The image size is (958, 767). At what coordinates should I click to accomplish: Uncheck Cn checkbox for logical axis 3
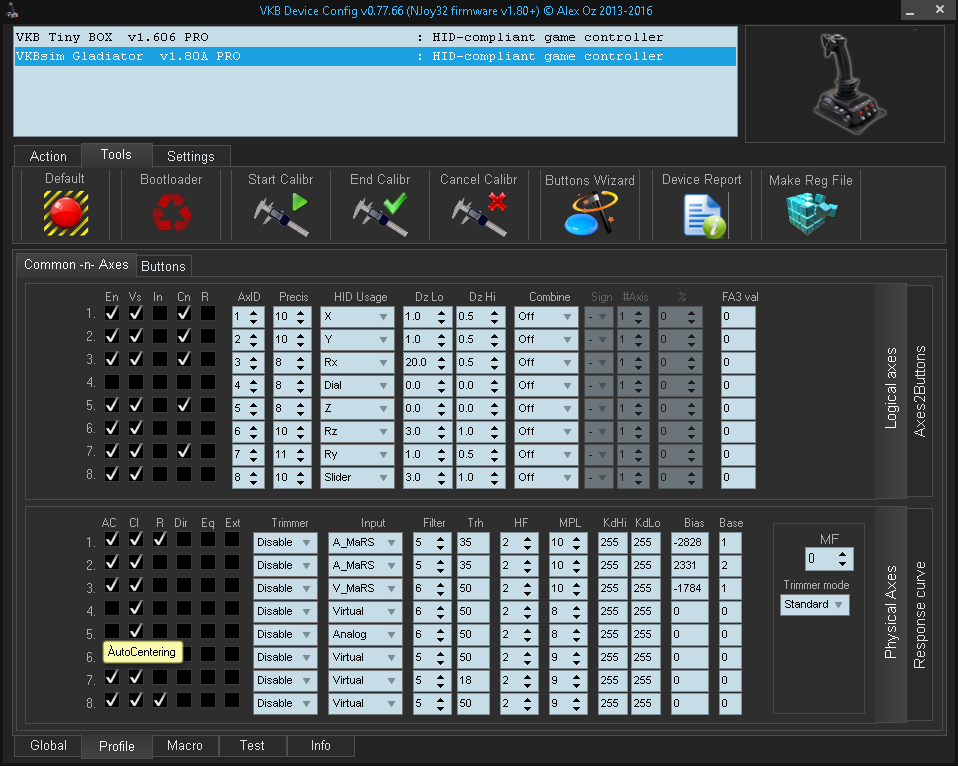tap(184, 359)
